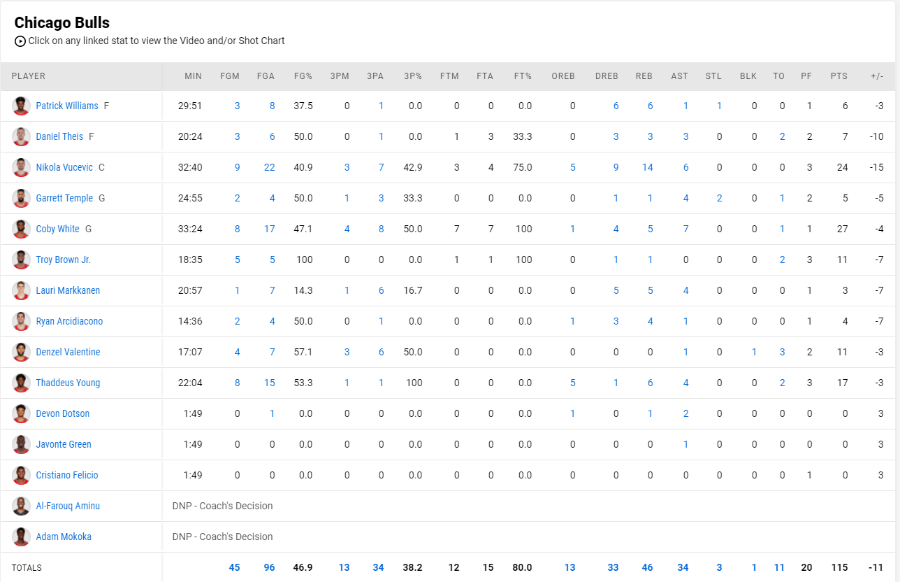Show Denzel Valentine's 3 turnovers
This screenshot has width=900, height=582.
coord(782,352)
